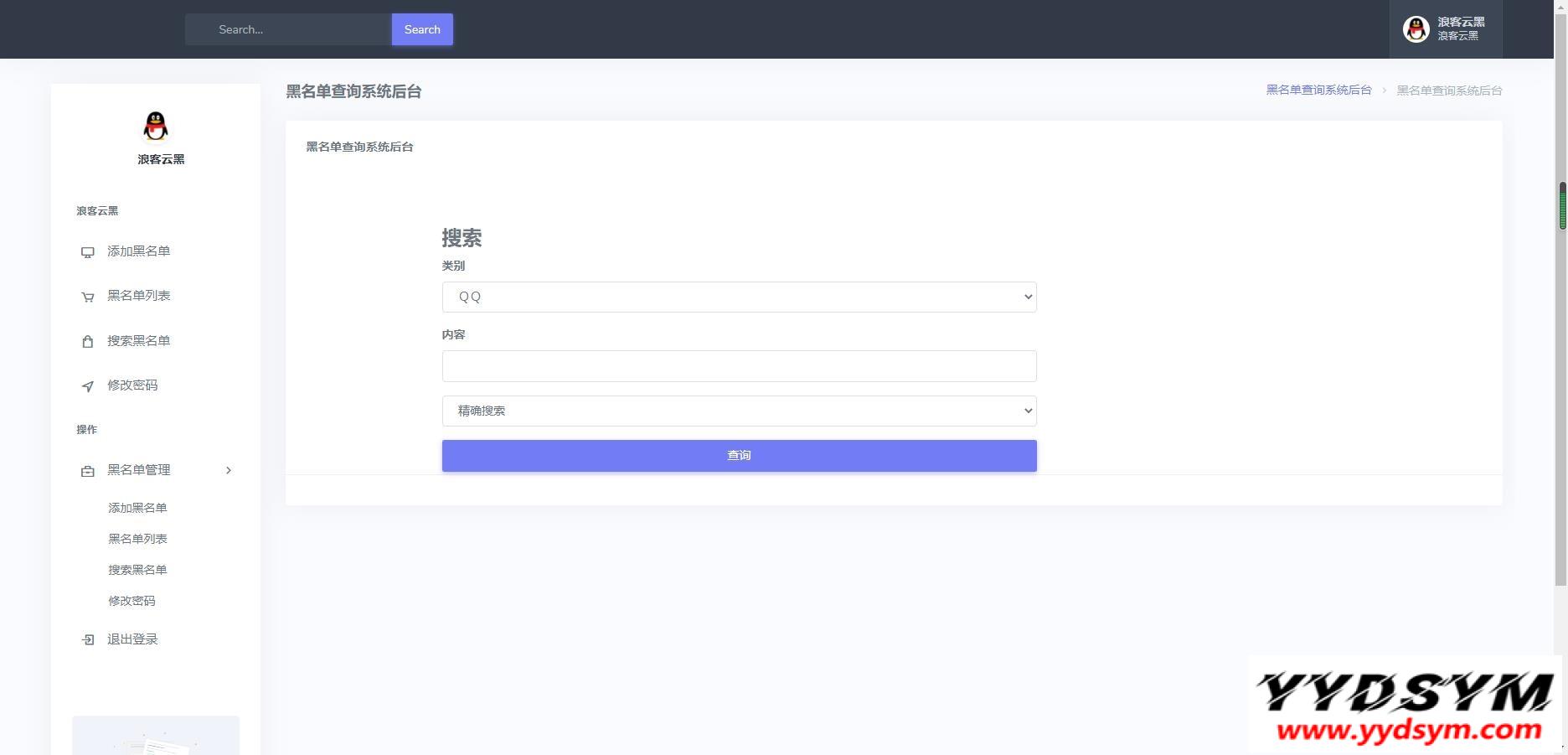Screen dimensions: 1568x755
Task: Choose 修改密码 in the submenu list
Action: coord(132,601)
